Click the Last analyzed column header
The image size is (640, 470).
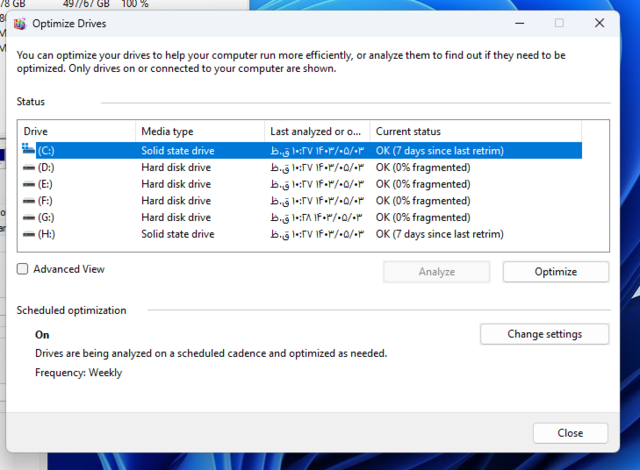coord(316,131)
